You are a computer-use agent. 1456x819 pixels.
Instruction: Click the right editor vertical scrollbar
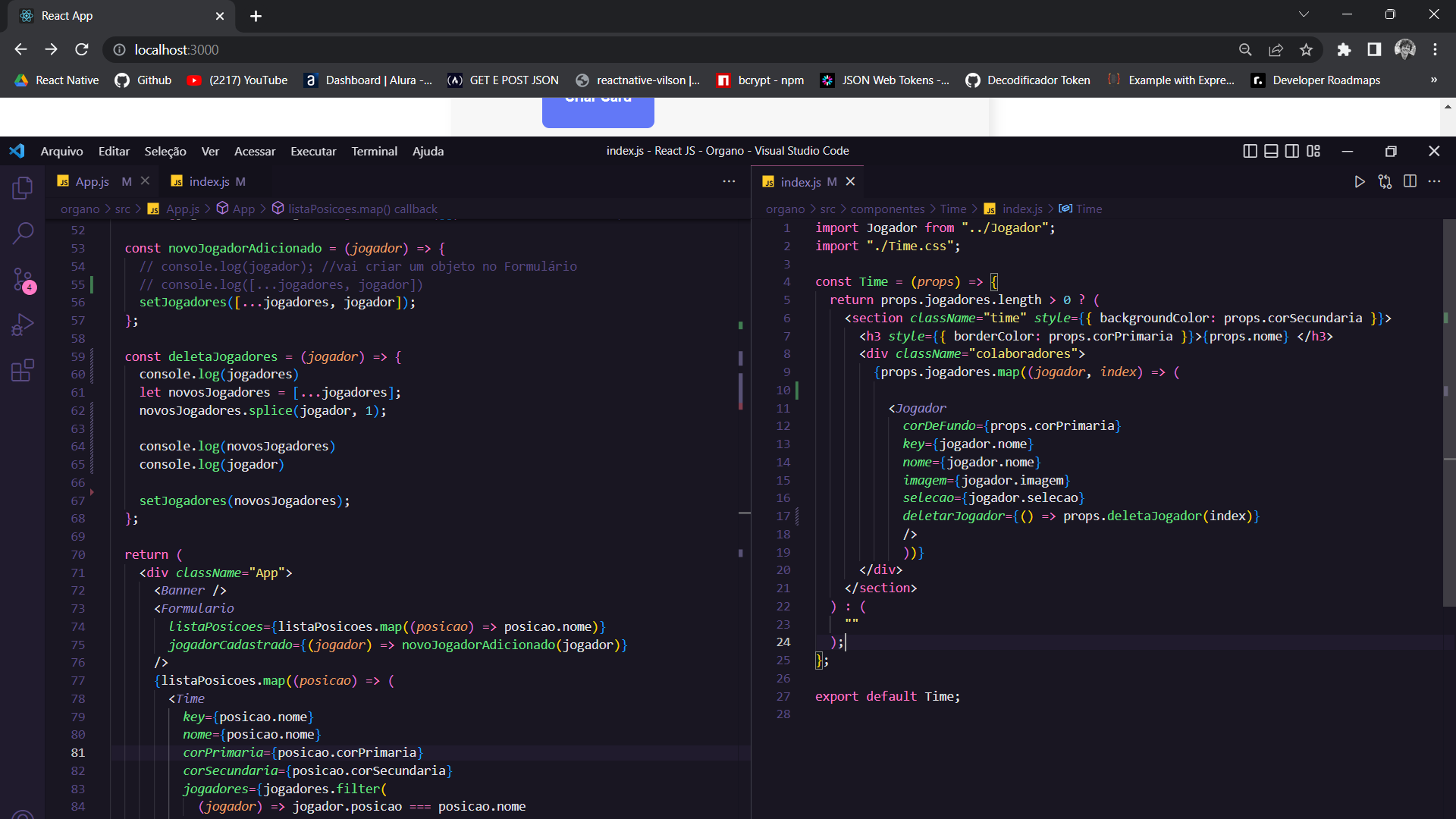(1449, 413)
